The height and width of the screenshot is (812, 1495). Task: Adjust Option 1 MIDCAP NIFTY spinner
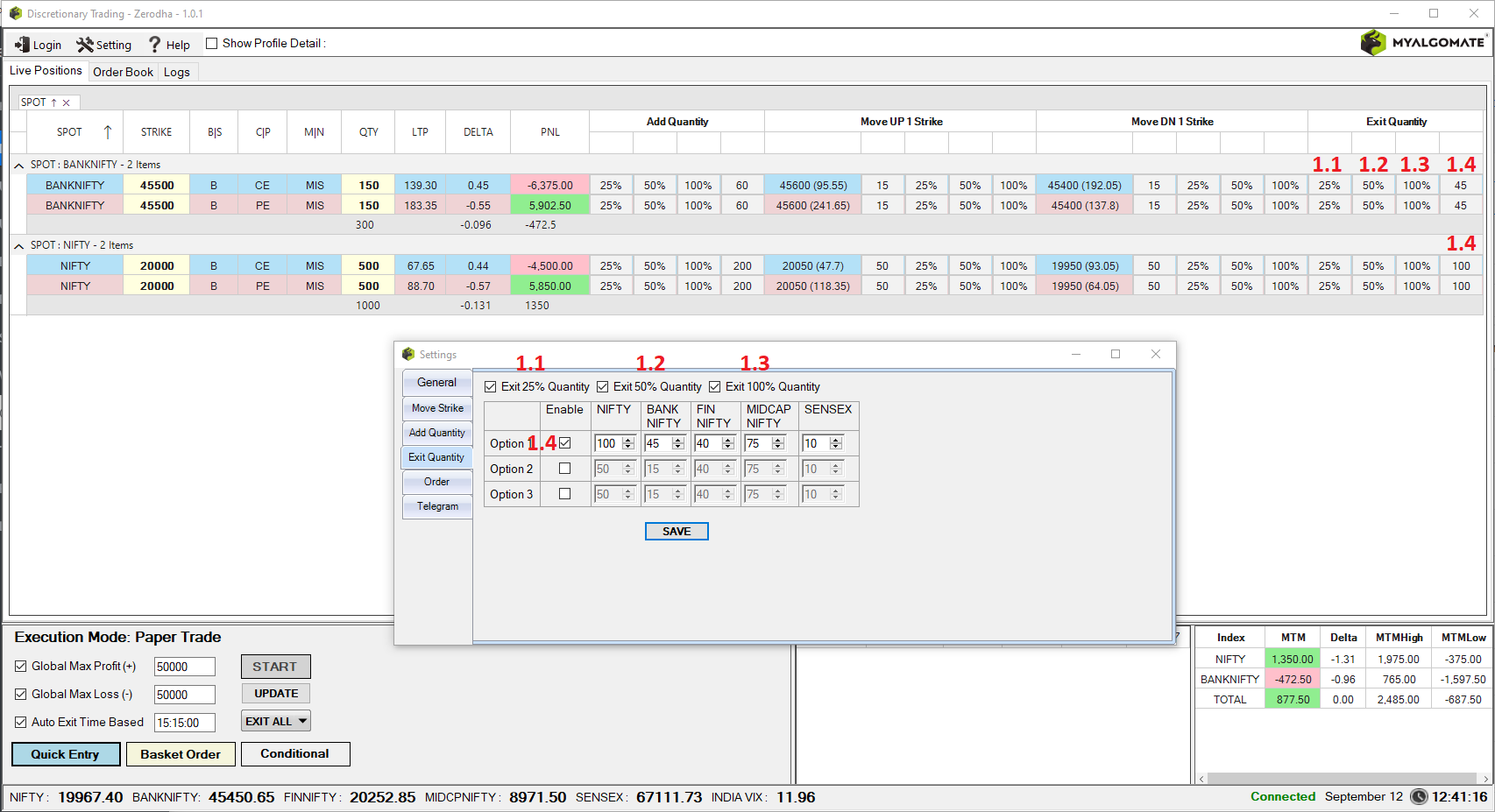point(777,443)
